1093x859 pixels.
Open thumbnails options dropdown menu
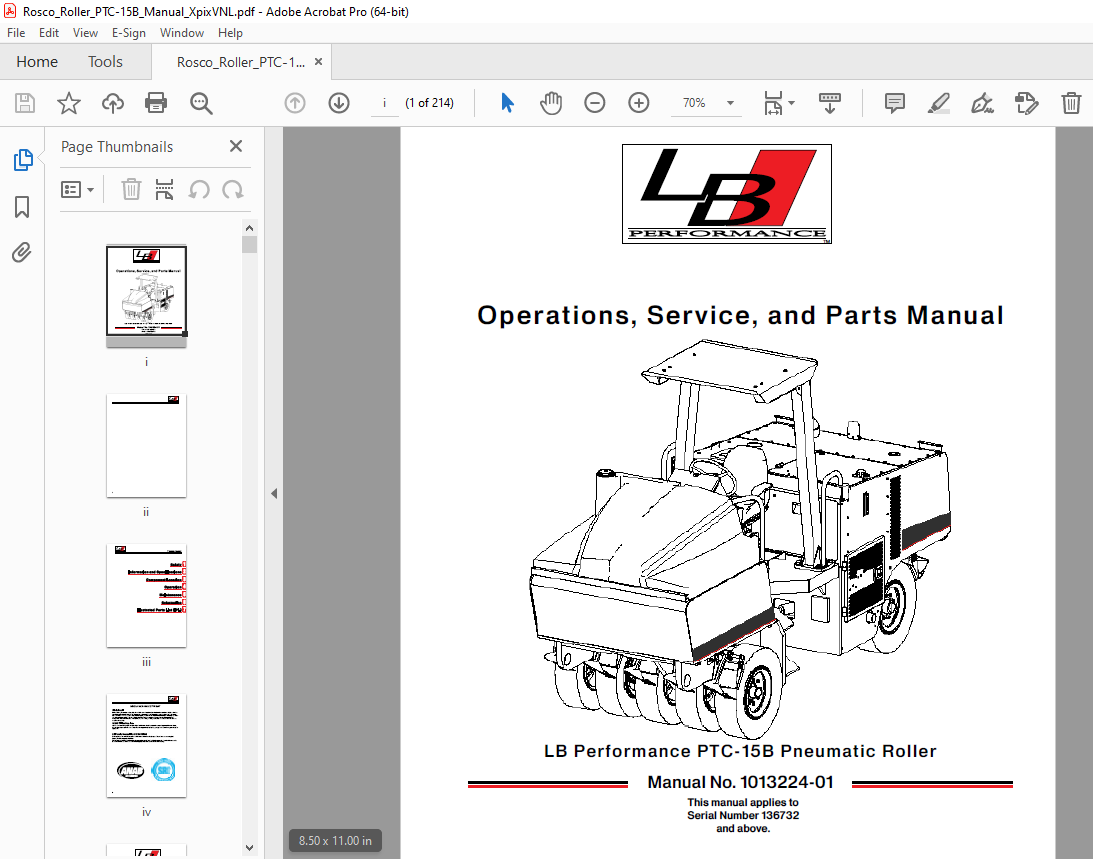click(77, 190)
